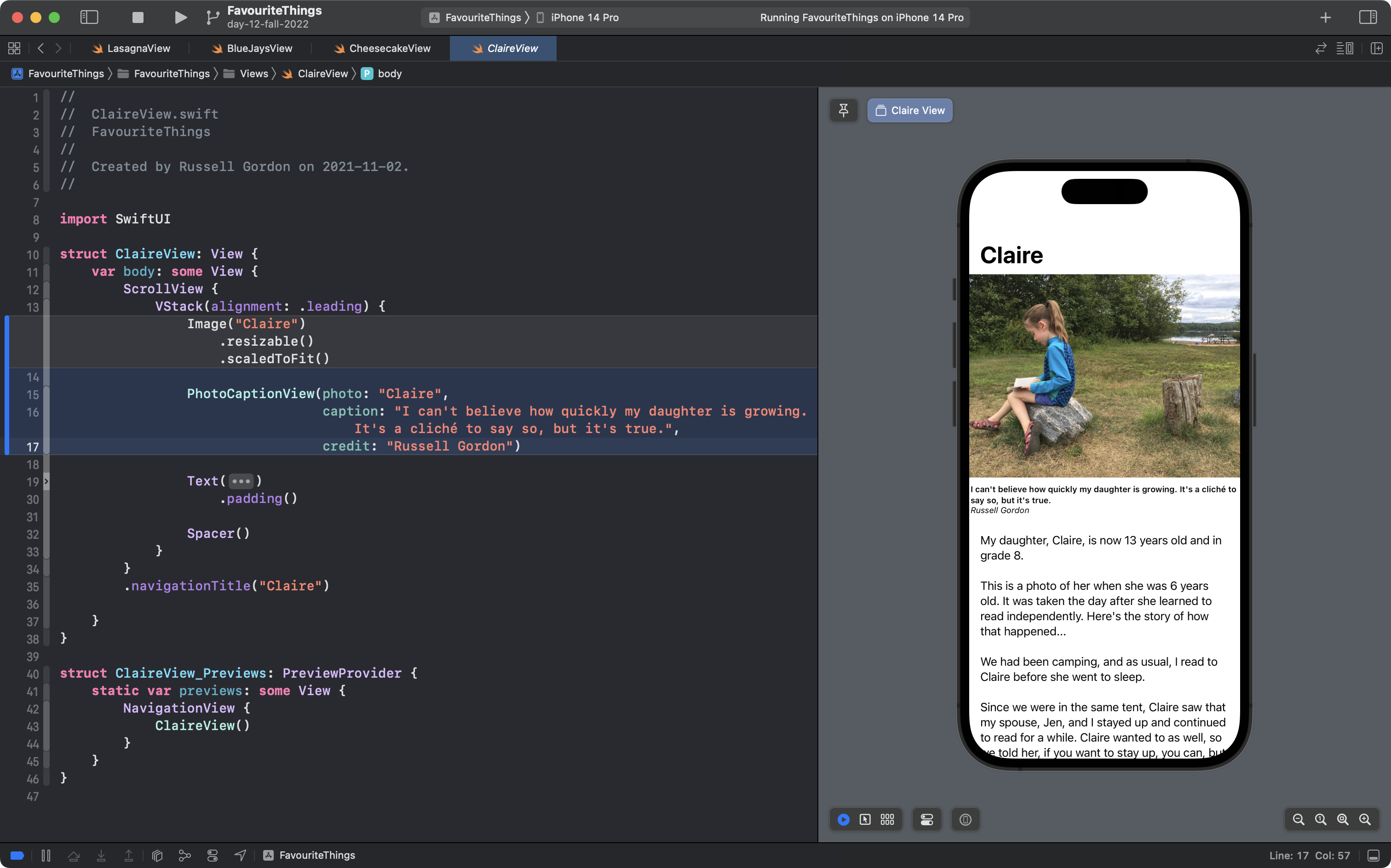The height and width of the screenshot is (868, 1391).
Task: Pin the canvas preview
Action: 843,110
